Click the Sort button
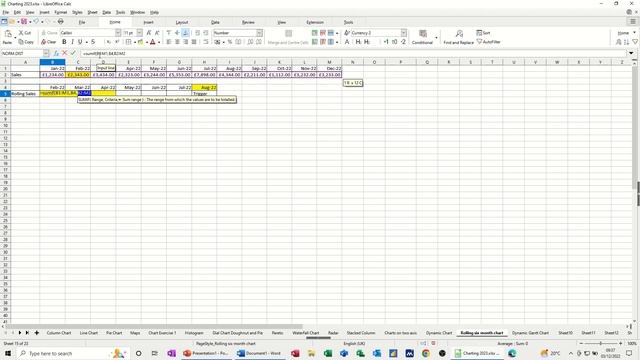The image size is (640, 360). click(x=483, y=33)
